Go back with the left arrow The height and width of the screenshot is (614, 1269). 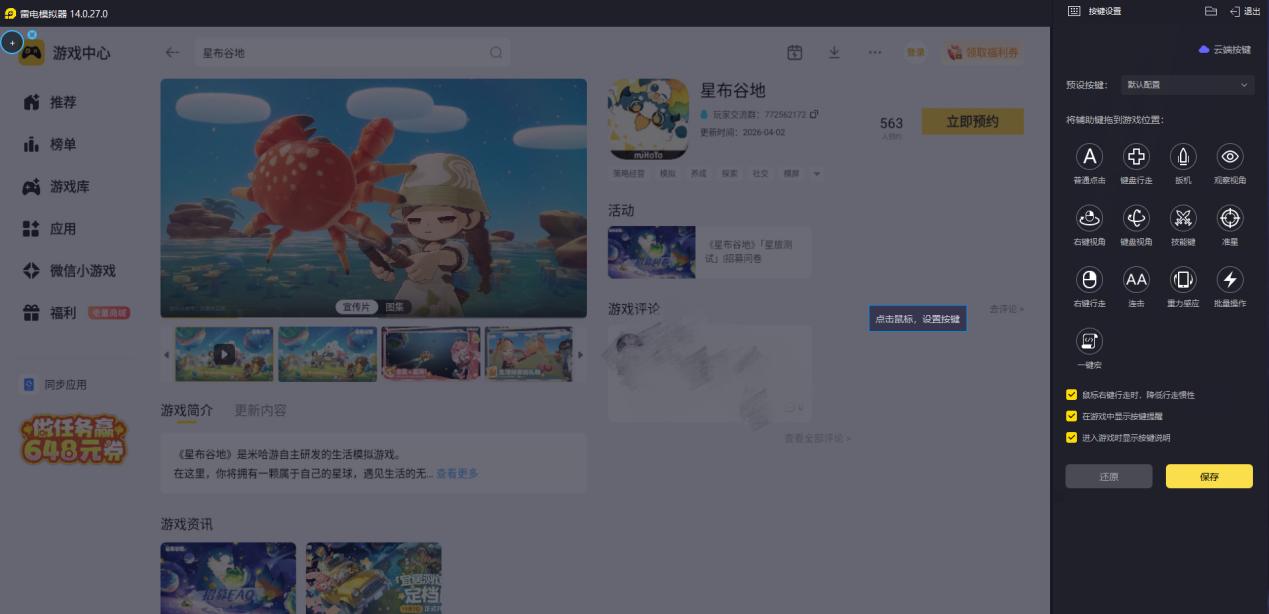tap(173, 53)
